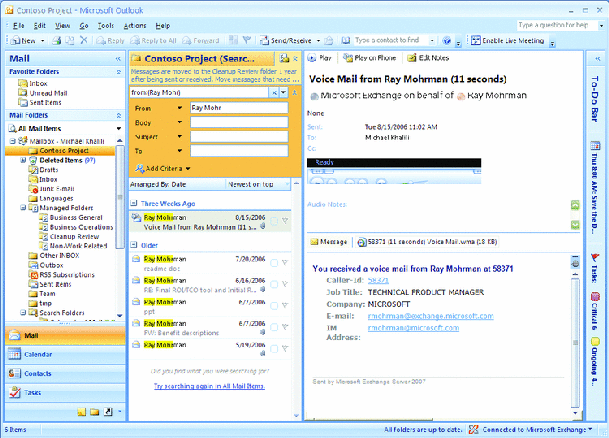Click the Help globe icon in toolbar
Viewport: 609px width, 438px height.
click(447, 40)
